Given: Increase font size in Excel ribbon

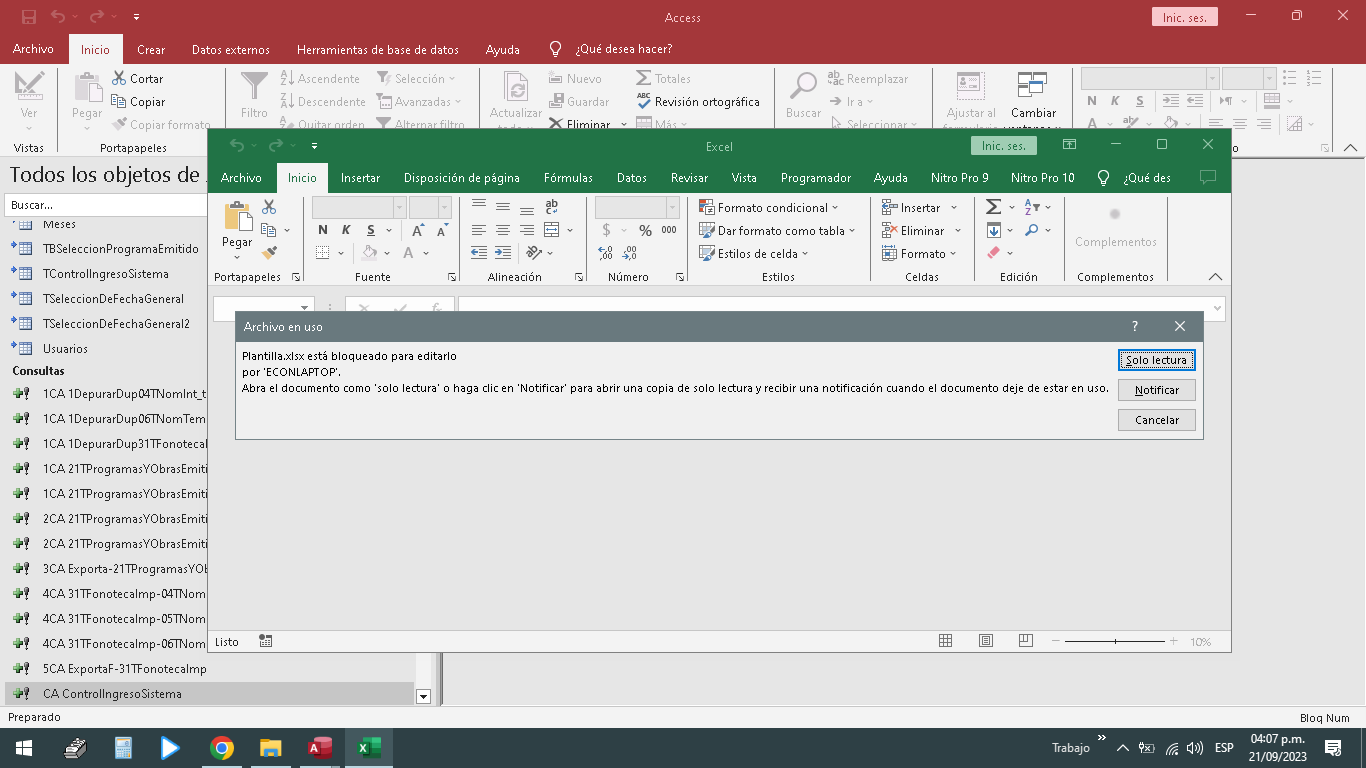Looking at the screenshot, I should point(418,230).
